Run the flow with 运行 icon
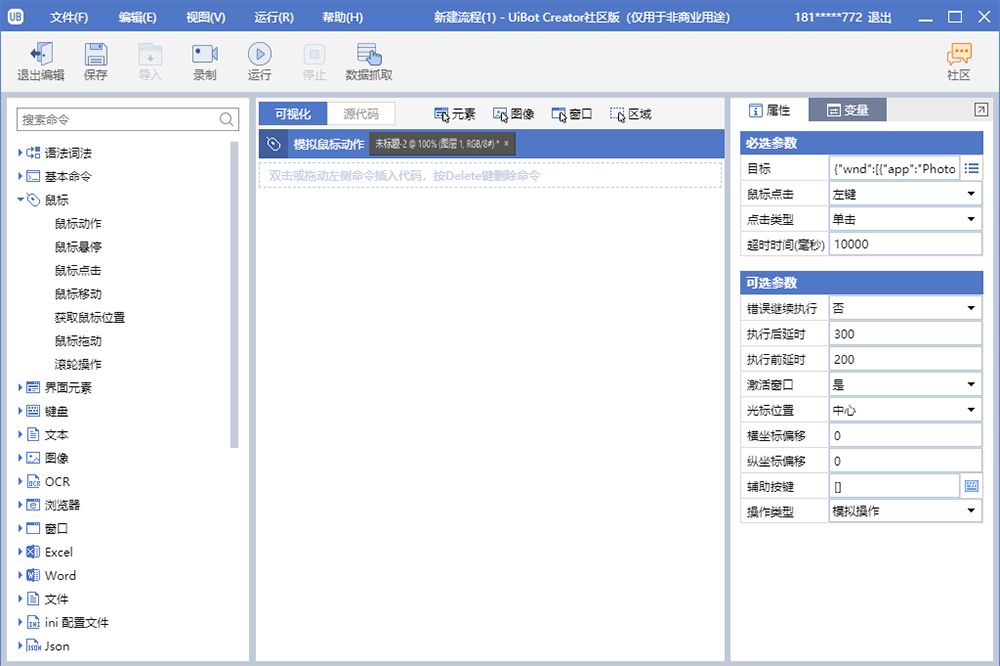This screenshot has height=666, width=1000. pos(260,62)
